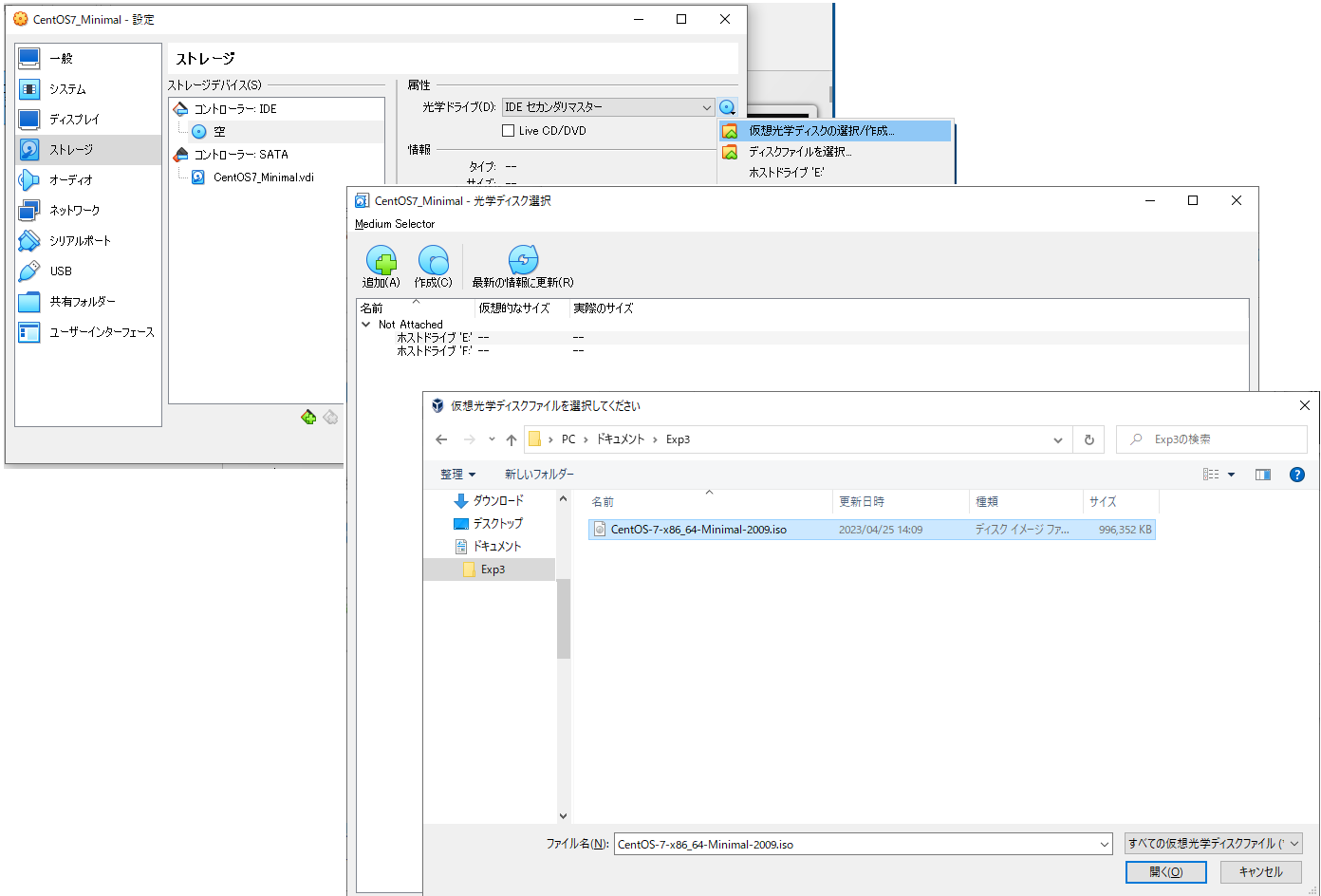Click the Open (開く) button
1321x896 pixels.
pyautogui.click(x=1165, y=872)
